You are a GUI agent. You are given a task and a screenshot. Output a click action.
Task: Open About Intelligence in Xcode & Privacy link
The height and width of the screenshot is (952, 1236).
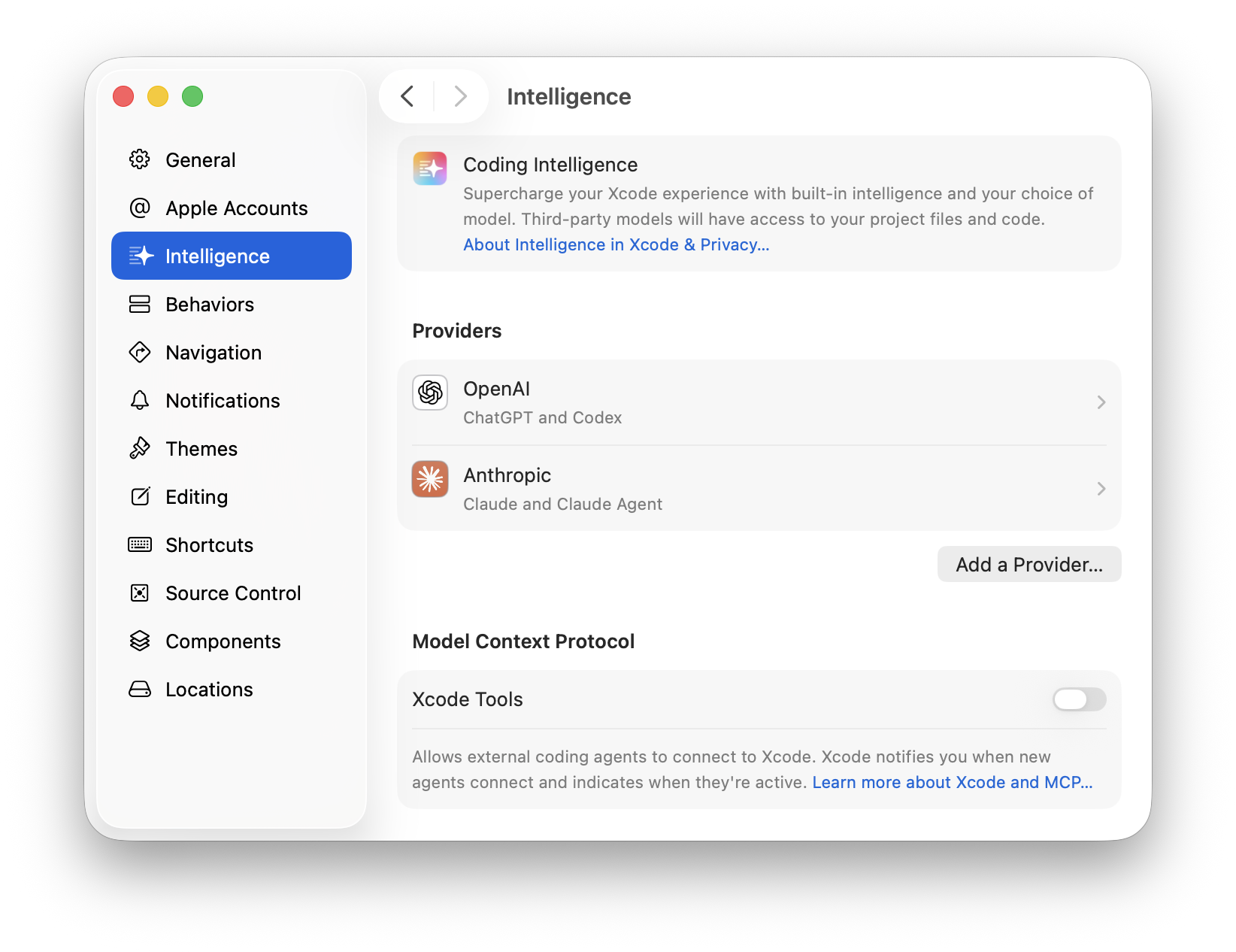(x=616, y=244)
